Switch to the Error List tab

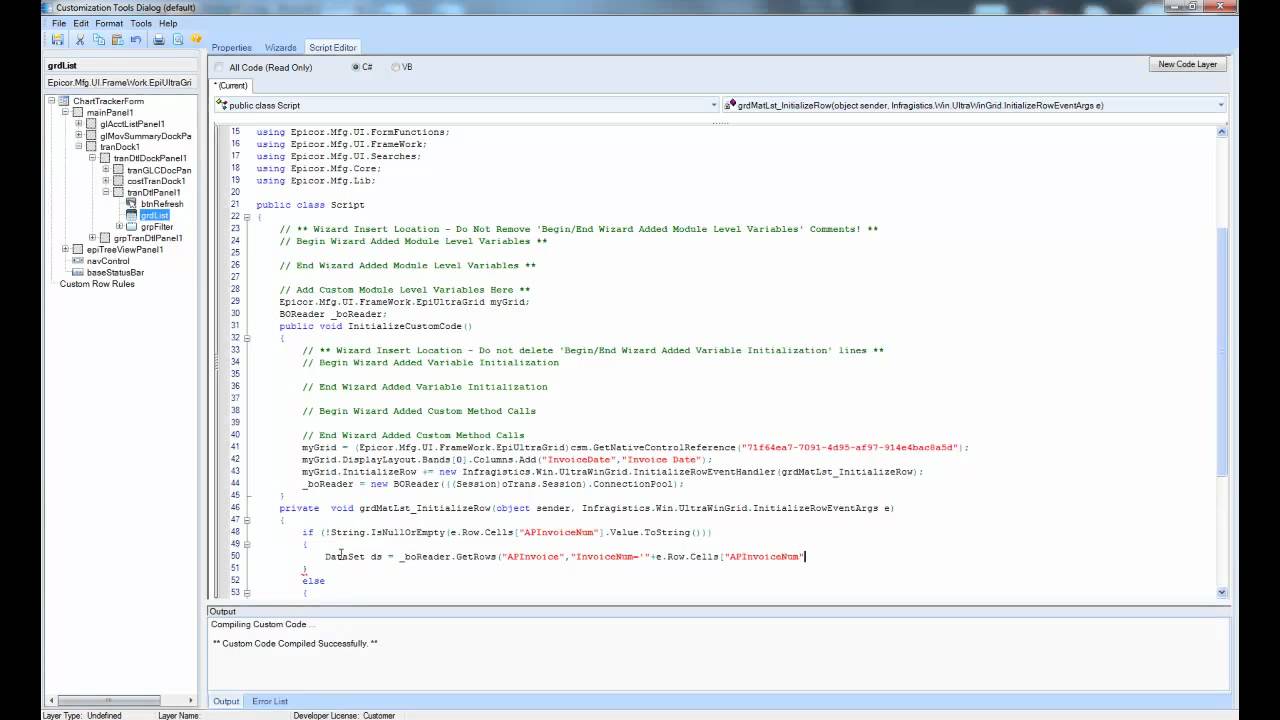coord(270,701)
